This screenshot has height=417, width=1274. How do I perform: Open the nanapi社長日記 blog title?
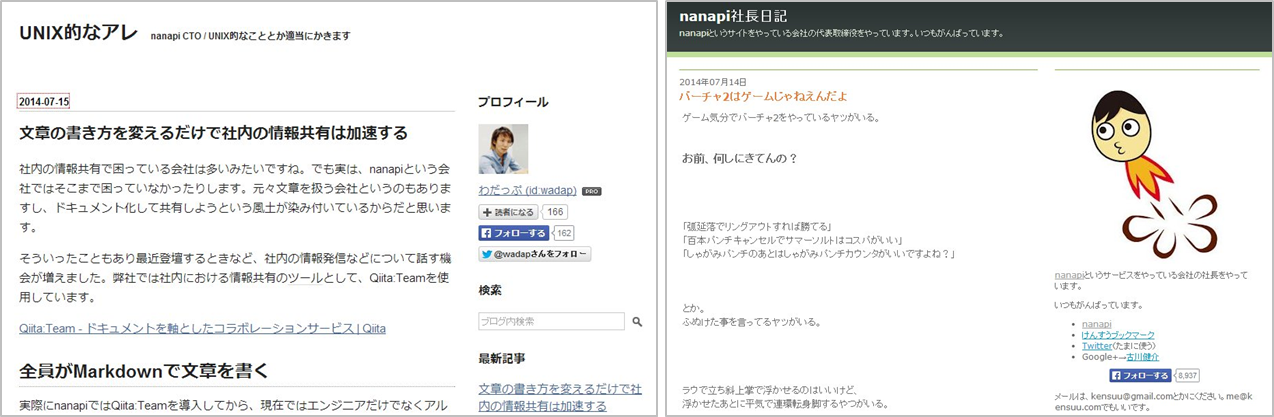[733, 16]
